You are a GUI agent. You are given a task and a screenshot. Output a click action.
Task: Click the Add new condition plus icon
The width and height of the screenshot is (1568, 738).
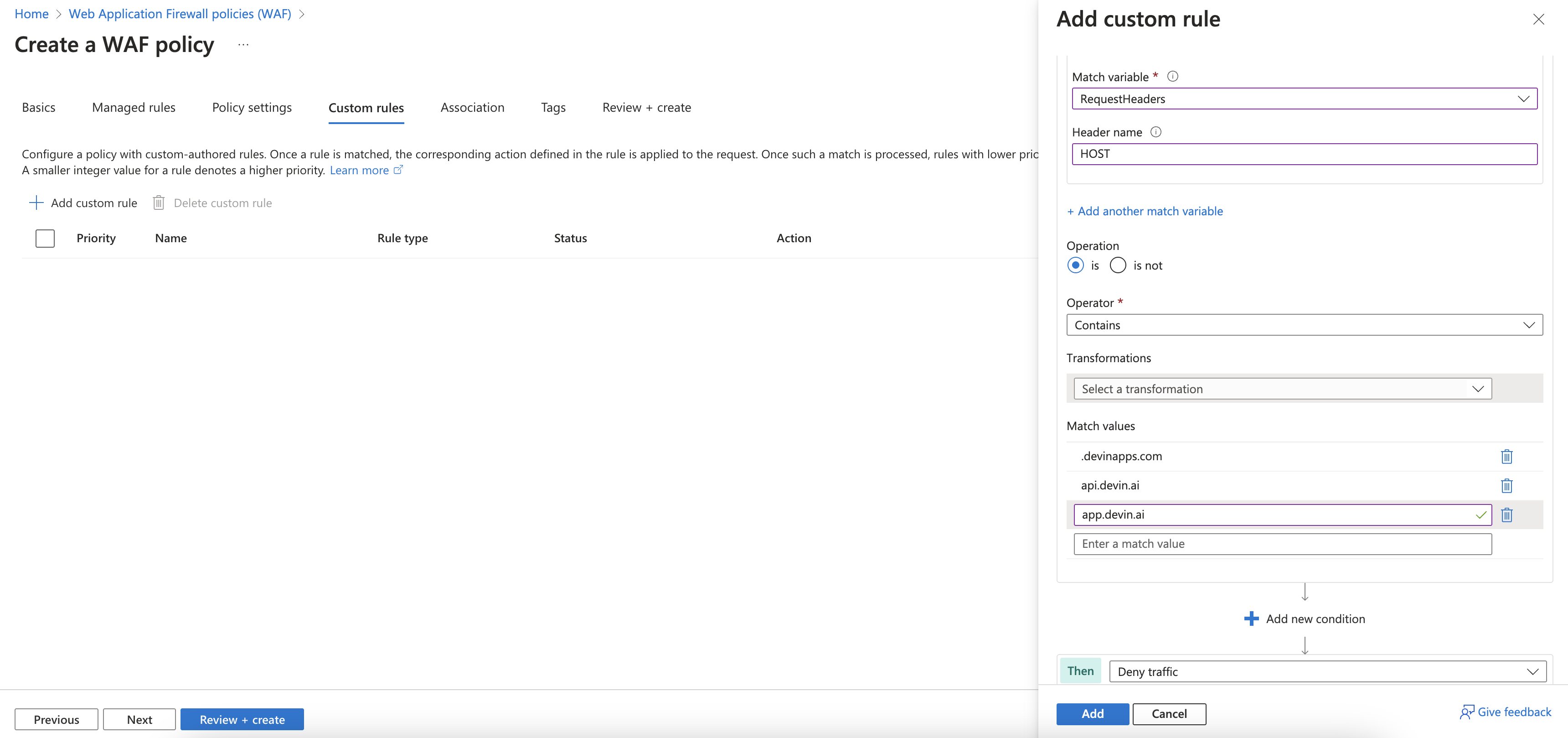click(x=1251, y=618)
